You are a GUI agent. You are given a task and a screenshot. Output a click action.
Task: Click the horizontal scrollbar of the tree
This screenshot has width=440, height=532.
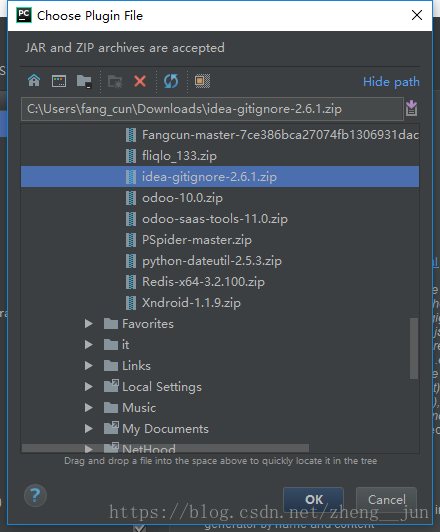pos(165,448)
